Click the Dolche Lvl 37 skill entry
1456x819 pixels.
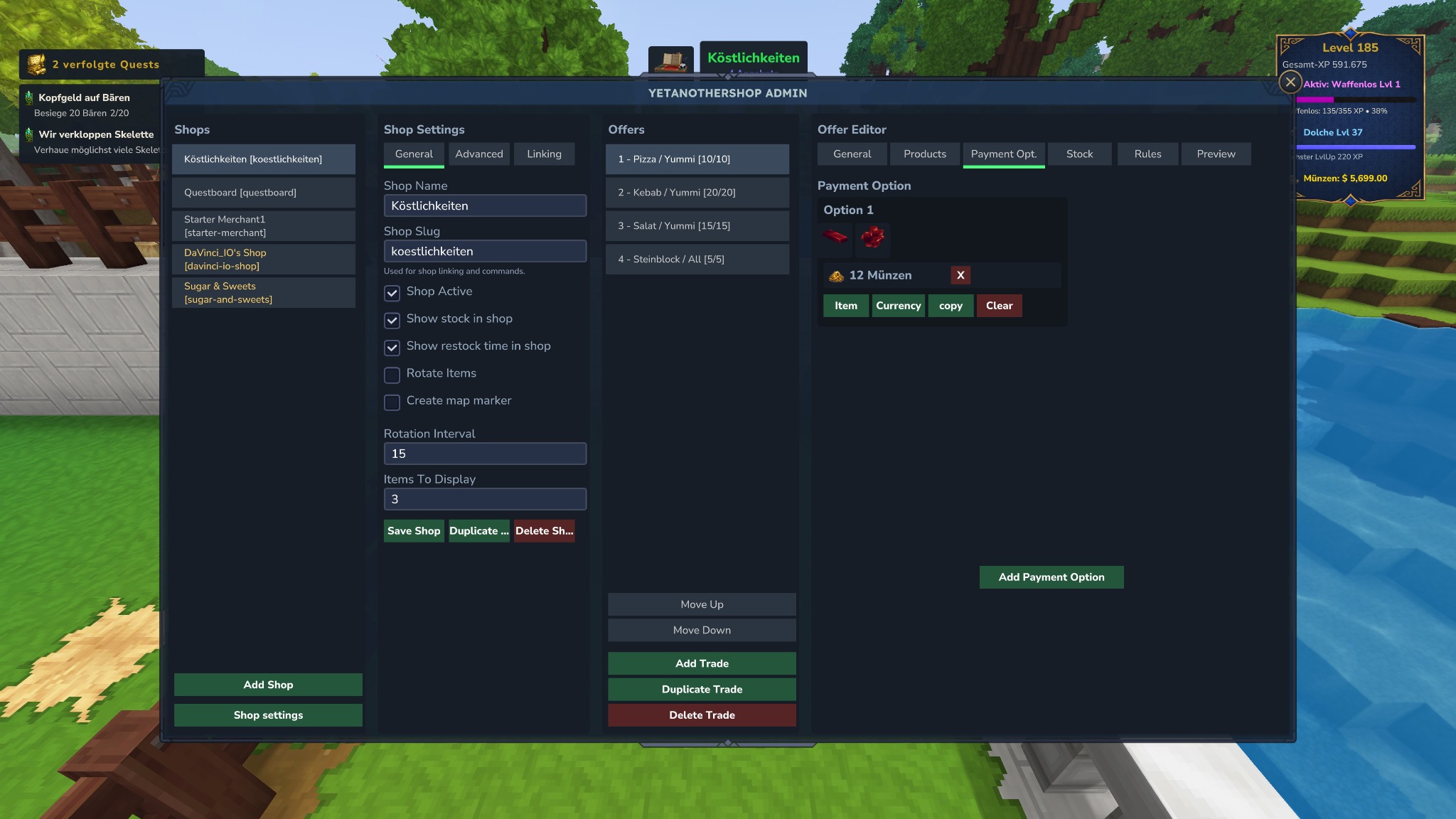pyautogui.click(x=1333, y=132)
